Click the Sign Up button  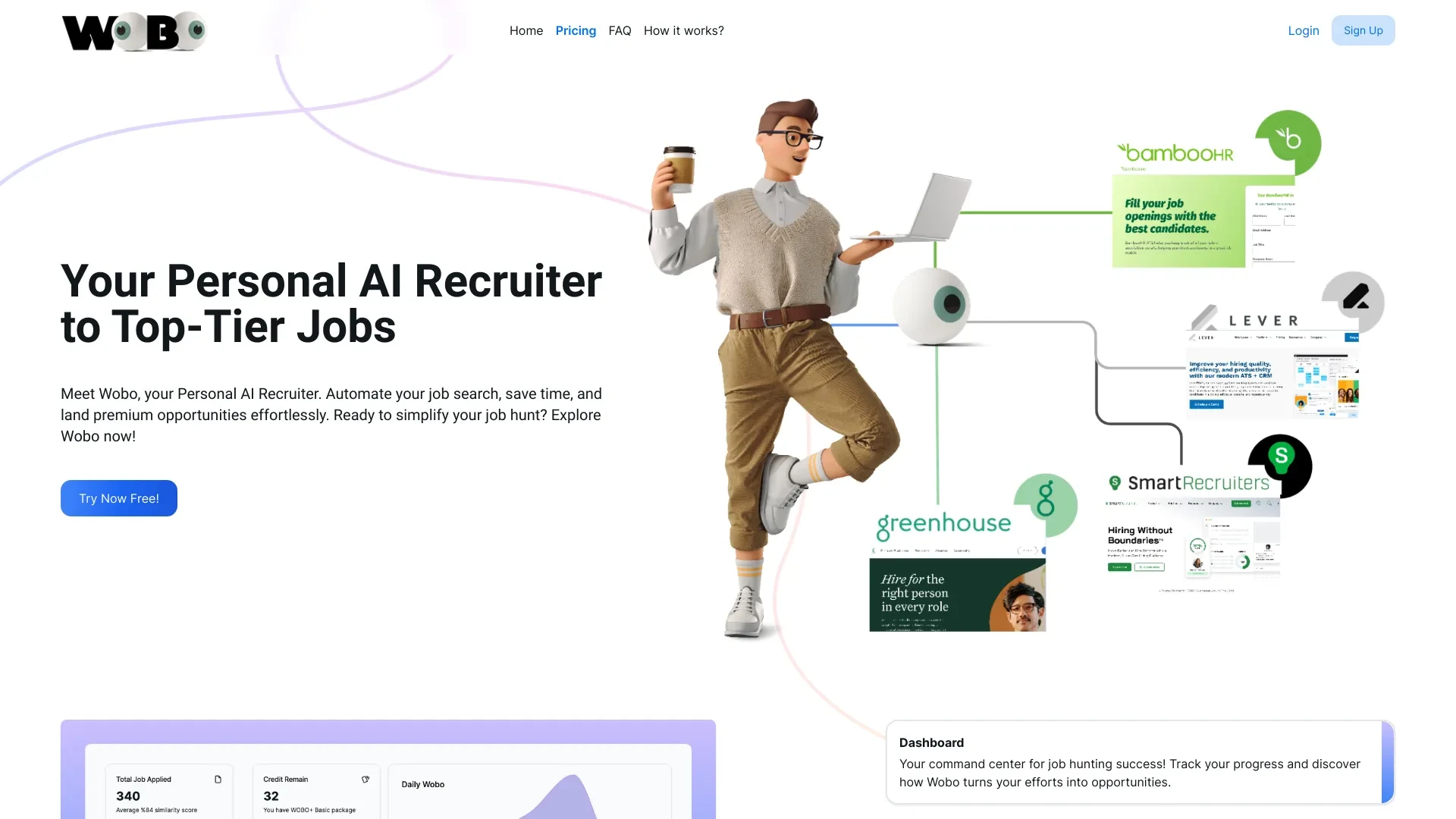pyautogui.click(x=1363, y=30)
